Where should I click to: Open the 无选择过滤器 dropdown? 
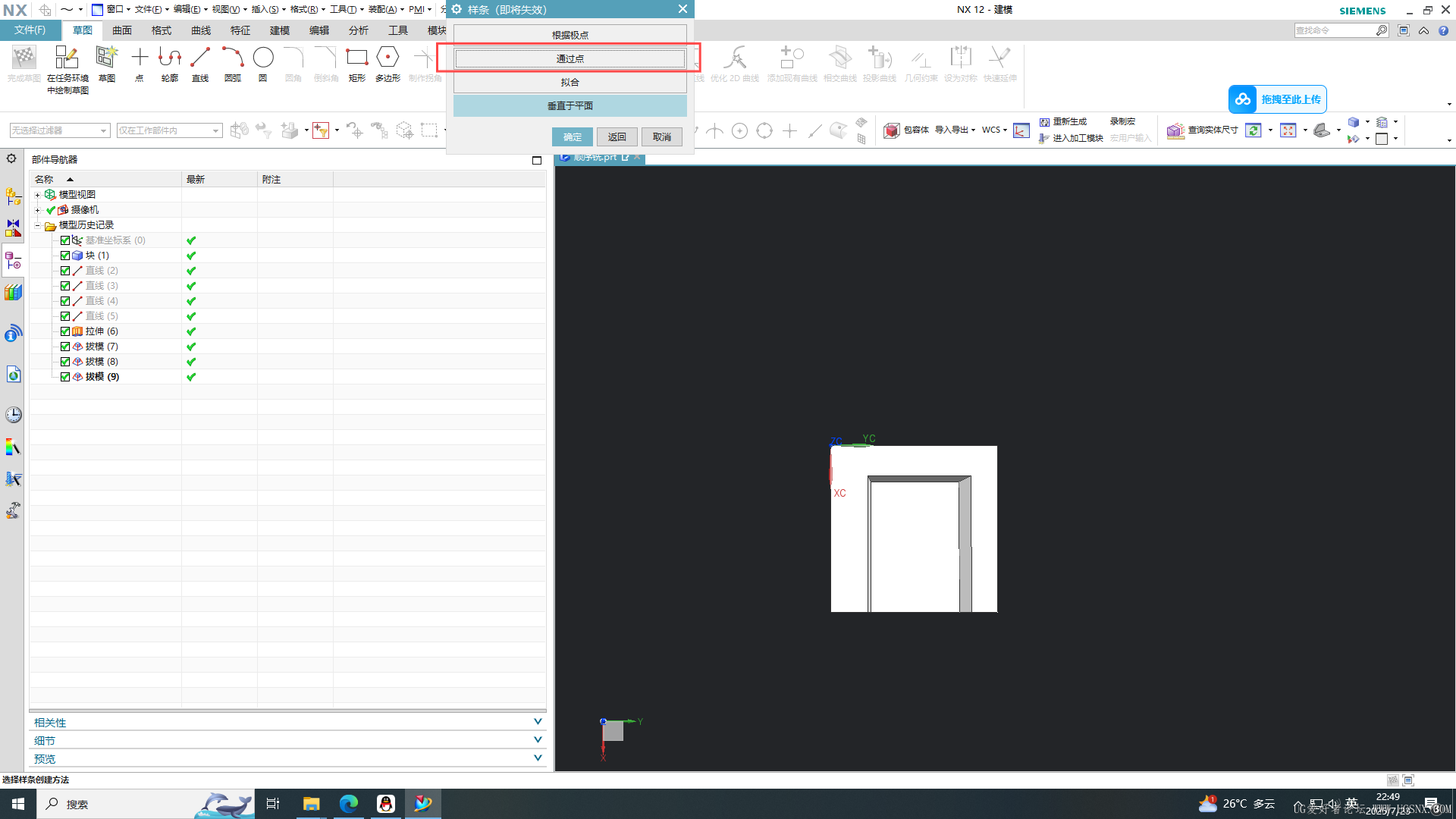tap(60, 130)
